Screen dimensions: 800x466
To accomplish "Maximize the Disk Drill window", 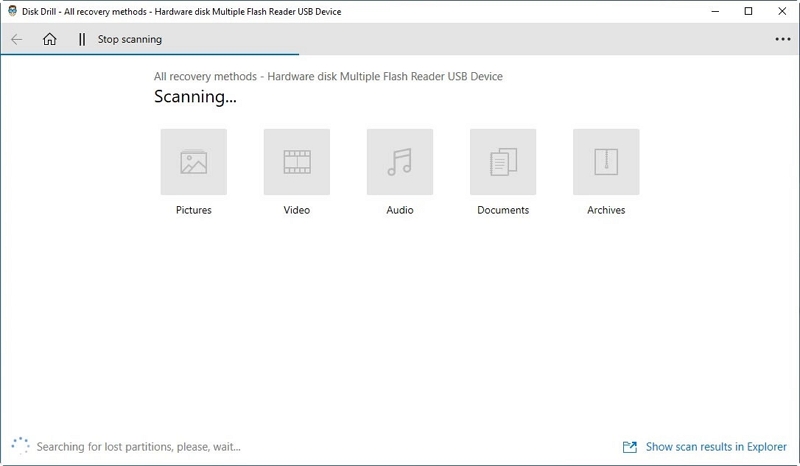I will tap(748, 11).
